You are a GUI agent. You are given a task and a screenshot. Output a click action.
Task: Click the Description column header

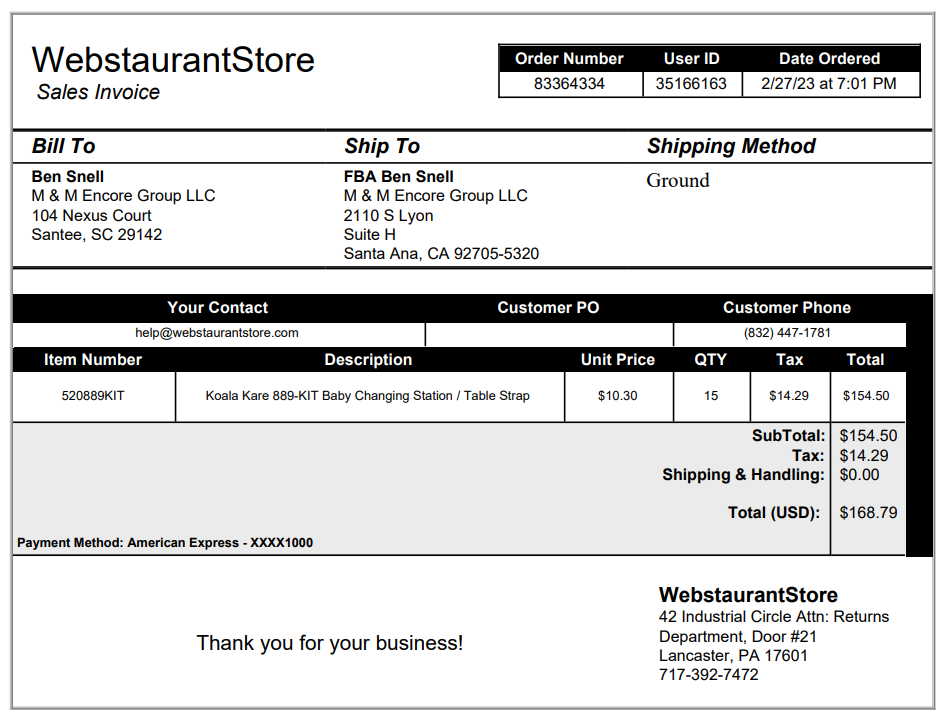pos(368,360)
